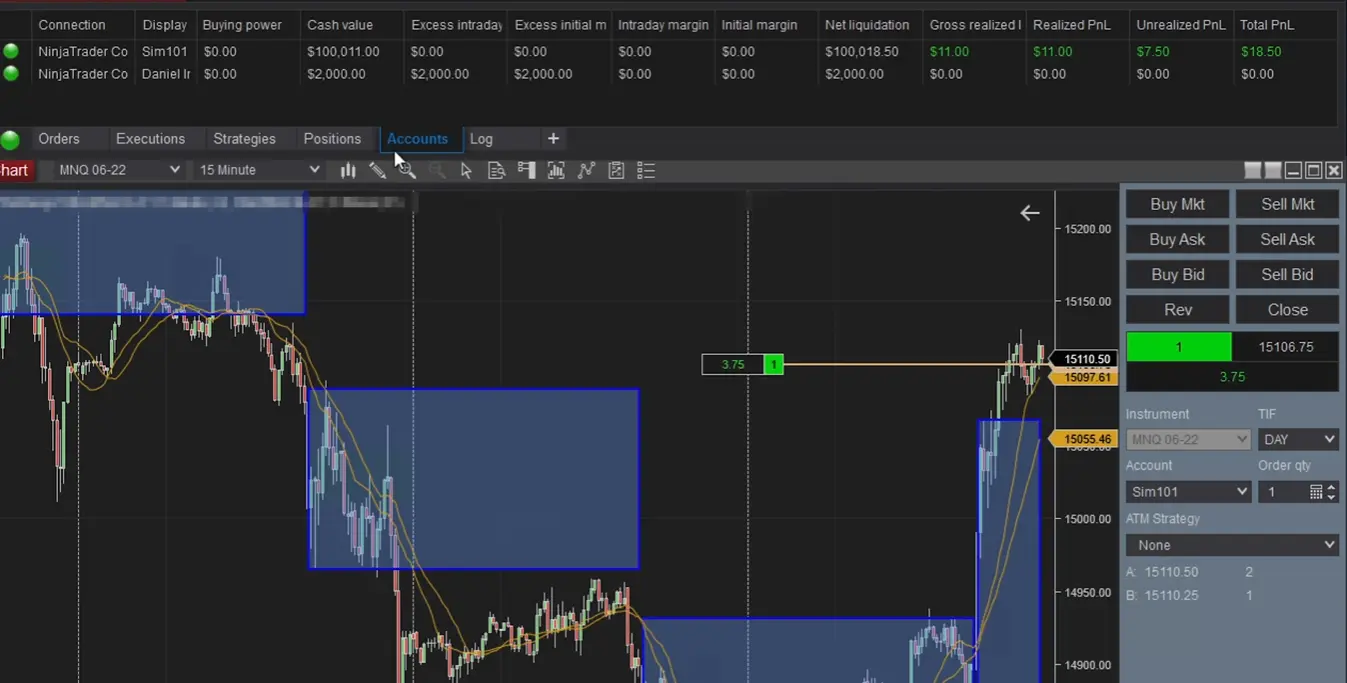
Task: Open chart properties list icon
Action: point(646,170)
